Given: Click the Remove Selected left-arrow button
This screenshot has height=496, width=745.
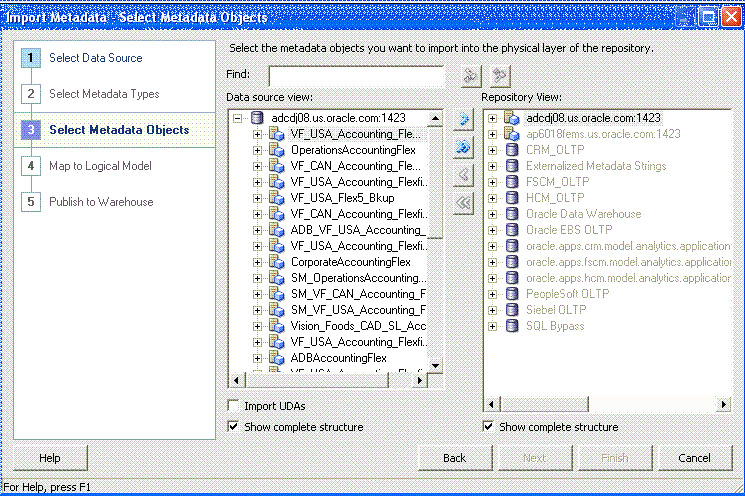Looking at the screenshot, I should (463, 175).
